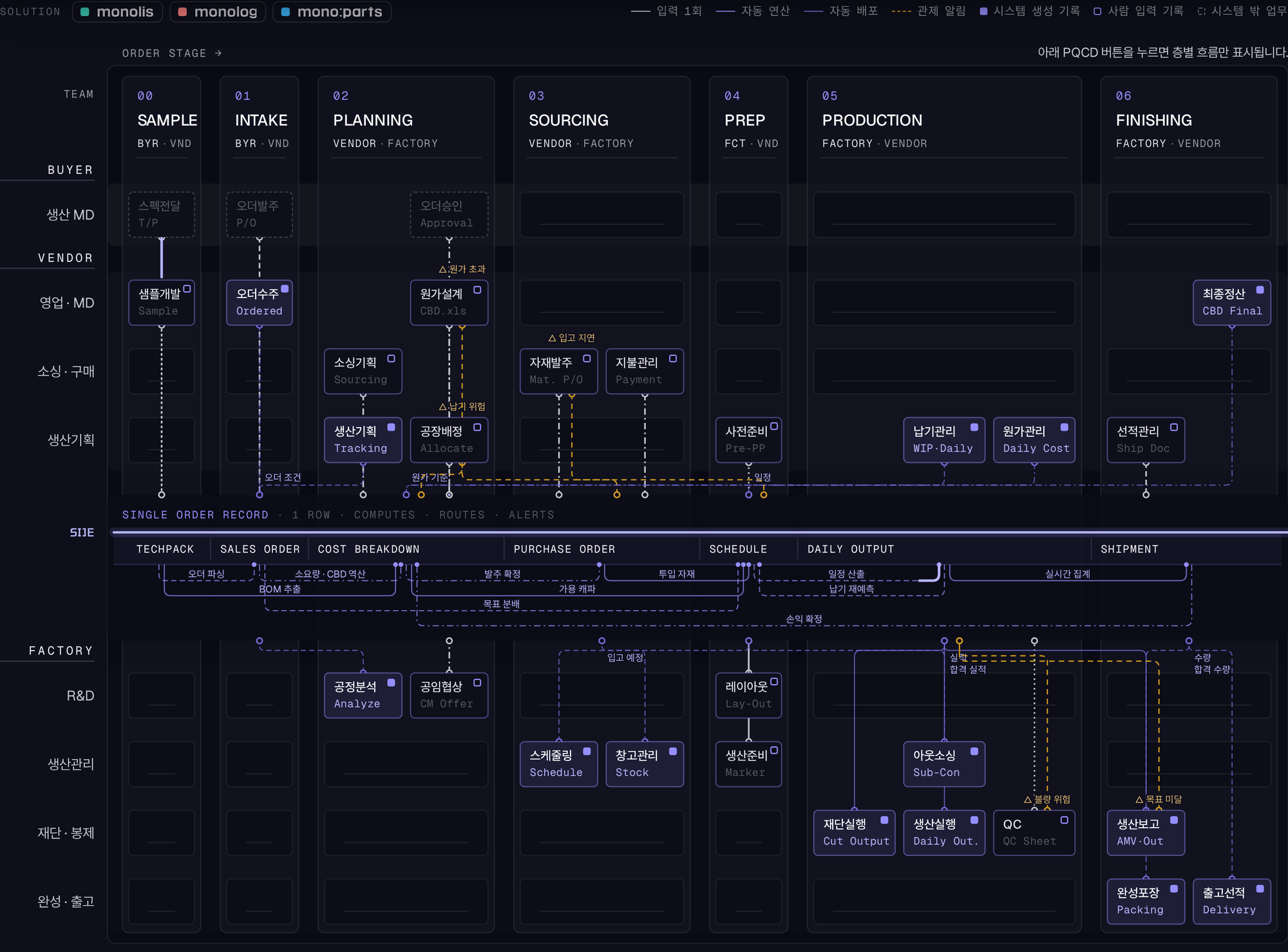Image resolution: width=1288 pixels, height=952 pixels.
Task: Click the 완성포장 Packing node
Action: [1146, 902]
